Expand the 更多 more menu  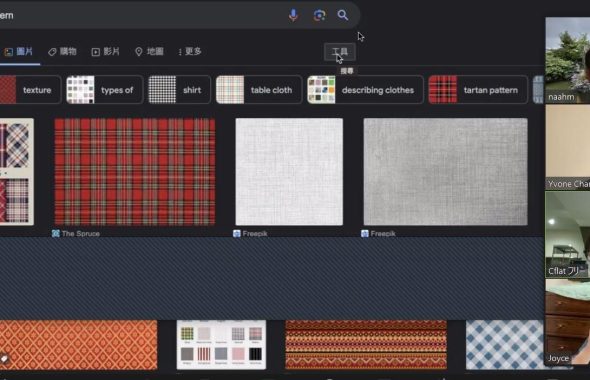point(190,52)
